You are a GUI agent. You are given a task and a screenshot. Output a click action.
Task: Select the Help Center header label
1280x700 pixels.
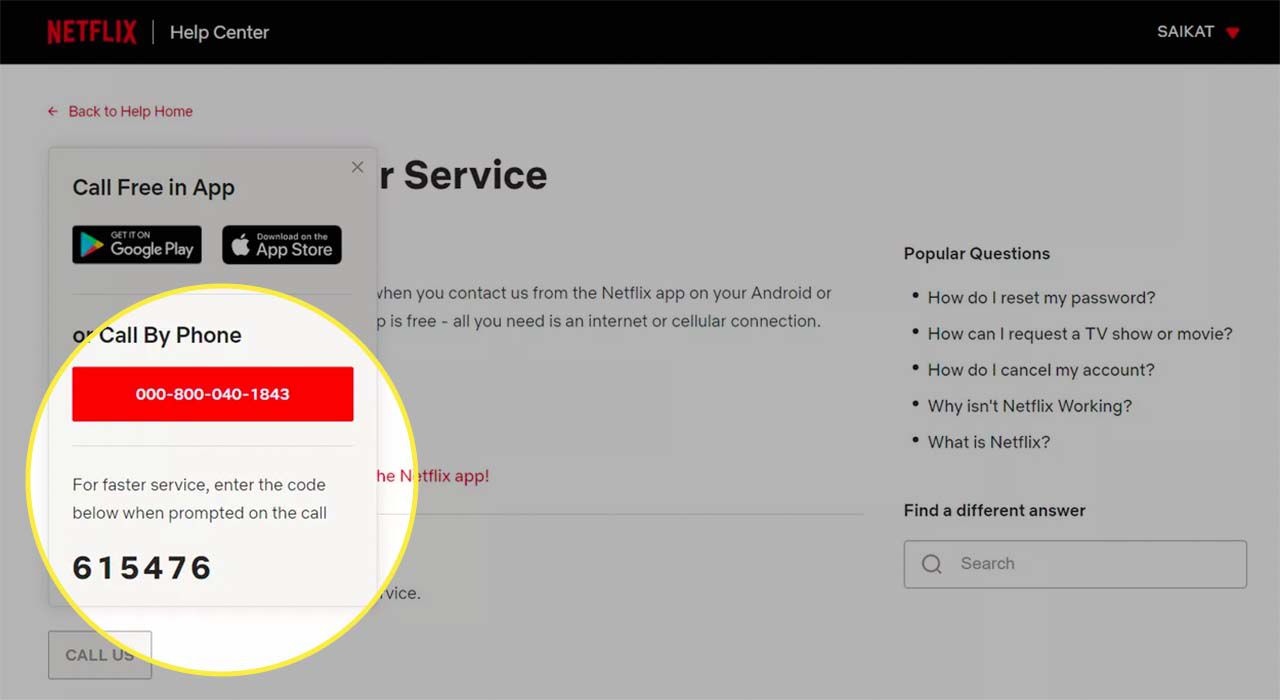pyautogui.click(x=219, y=32)
